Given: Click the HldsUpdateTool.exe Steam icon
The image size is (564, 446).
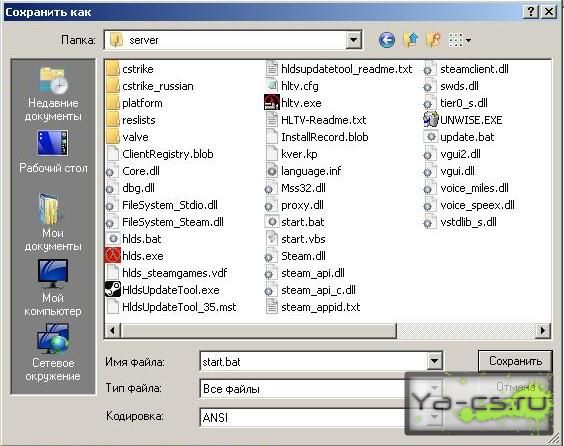Looking at the screenshot, I should pyautogui.click(x=113, y=290).
